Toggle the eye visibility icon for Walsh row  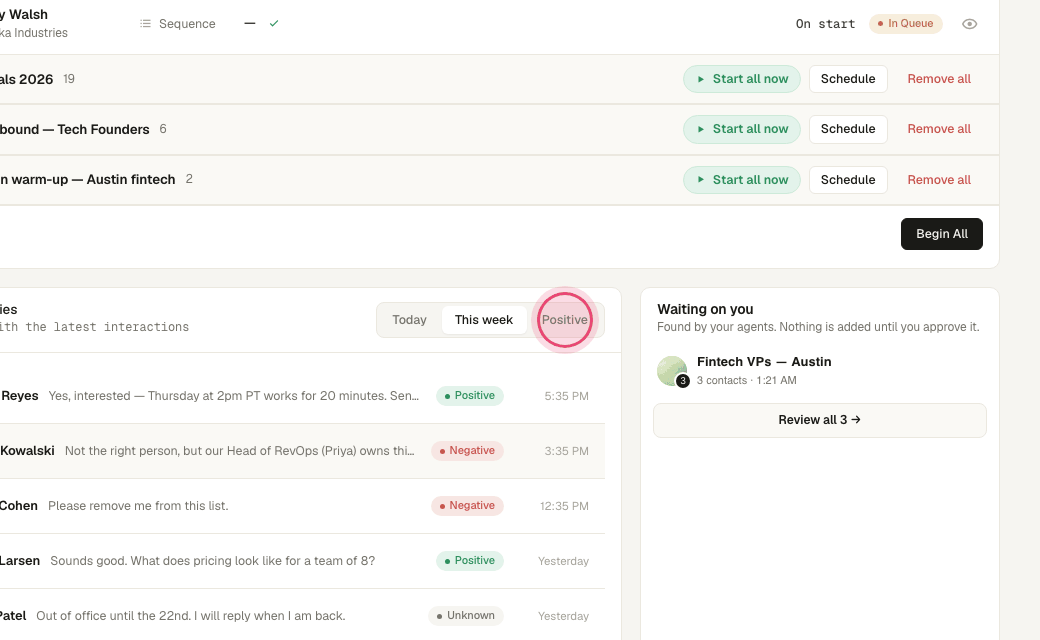tap(969, 24)
